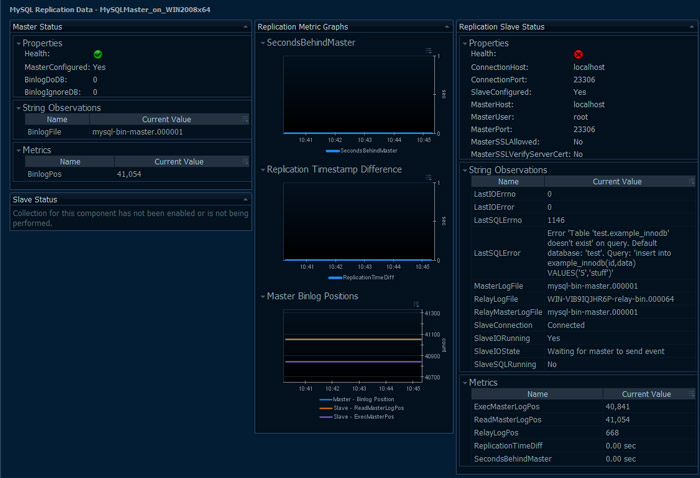The width and height of the screenshot is (700, 478).
Task: Sort Master Metrics by Current Value header
Action: (x=179, y=162)
